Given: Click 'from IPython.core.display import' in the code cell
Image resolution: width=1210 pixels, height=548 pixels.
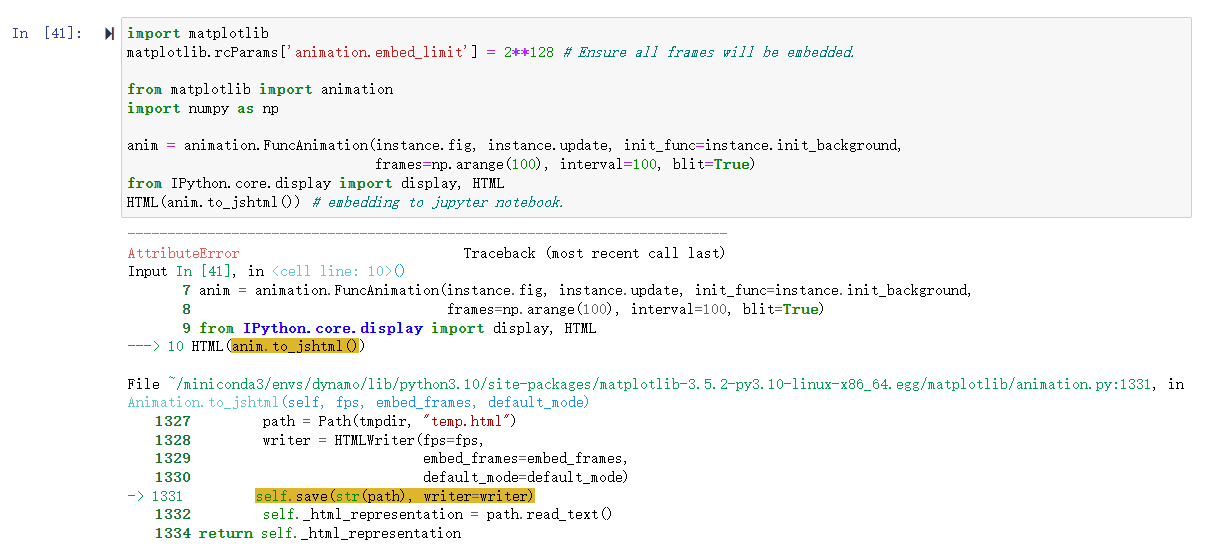Looking at the screenshot, I should coord(262,183).
